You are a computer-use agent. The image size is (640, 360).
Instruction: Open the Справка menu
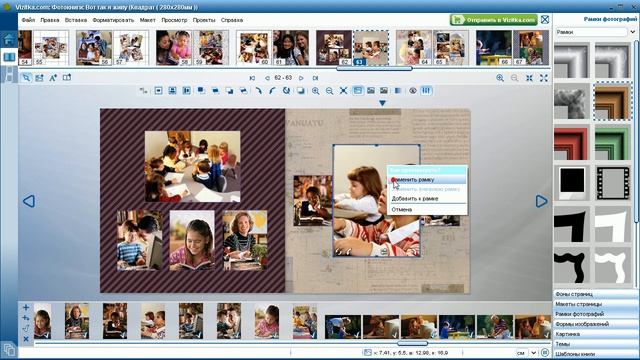click(x=232, y=20)
